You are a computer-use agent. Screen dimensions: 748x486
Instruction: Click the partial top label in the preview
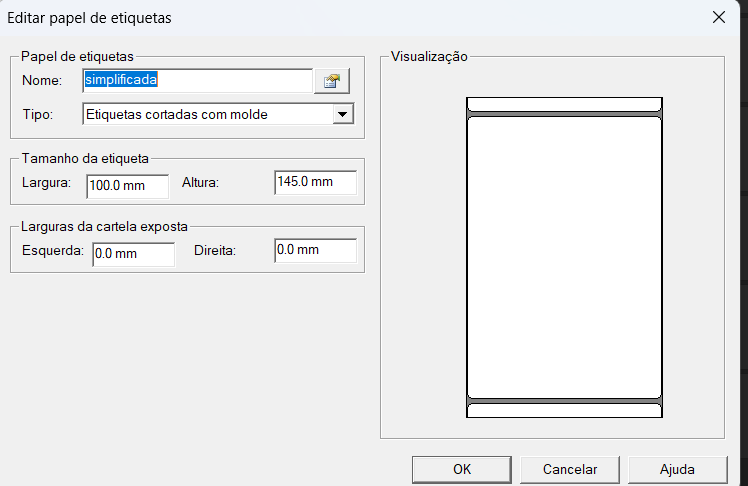pyautogui.click(x=564, y=103)
